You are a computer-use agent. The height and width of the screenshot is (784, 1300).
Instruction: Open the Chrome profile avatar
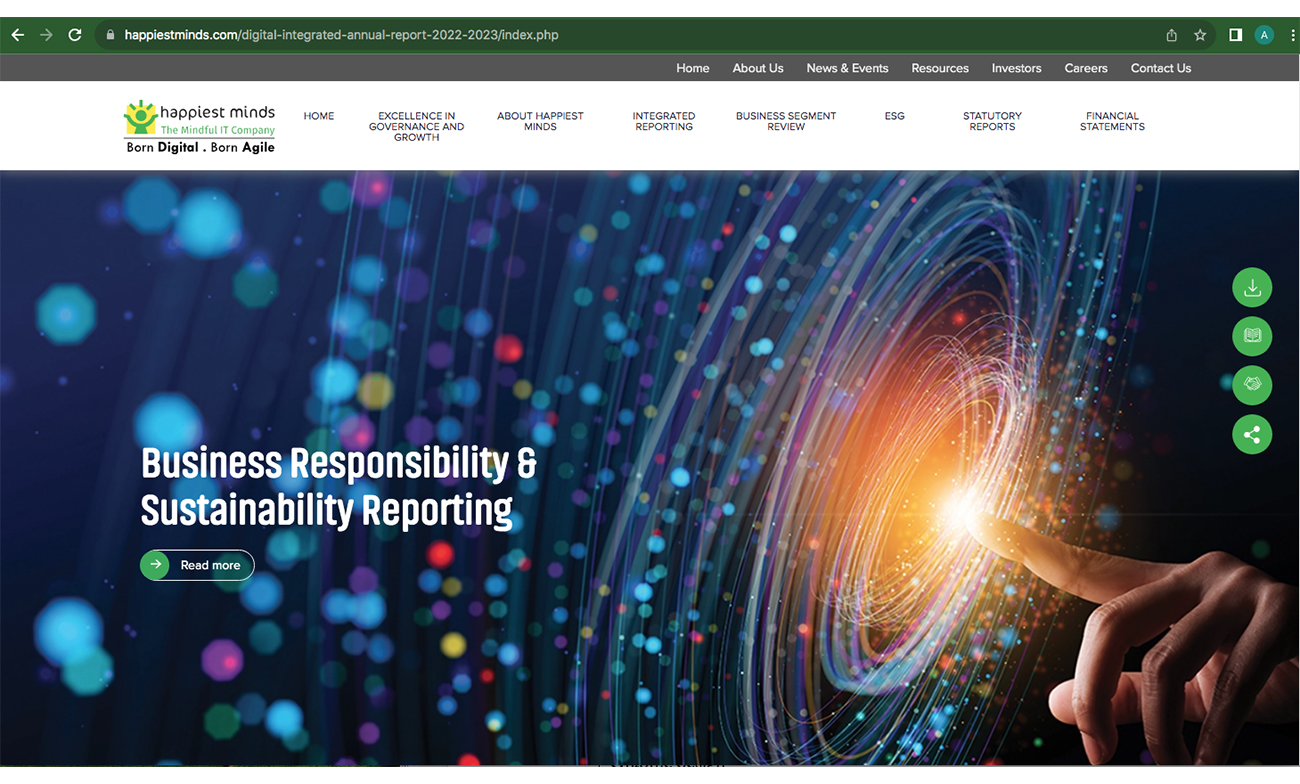click(1264, 35)
